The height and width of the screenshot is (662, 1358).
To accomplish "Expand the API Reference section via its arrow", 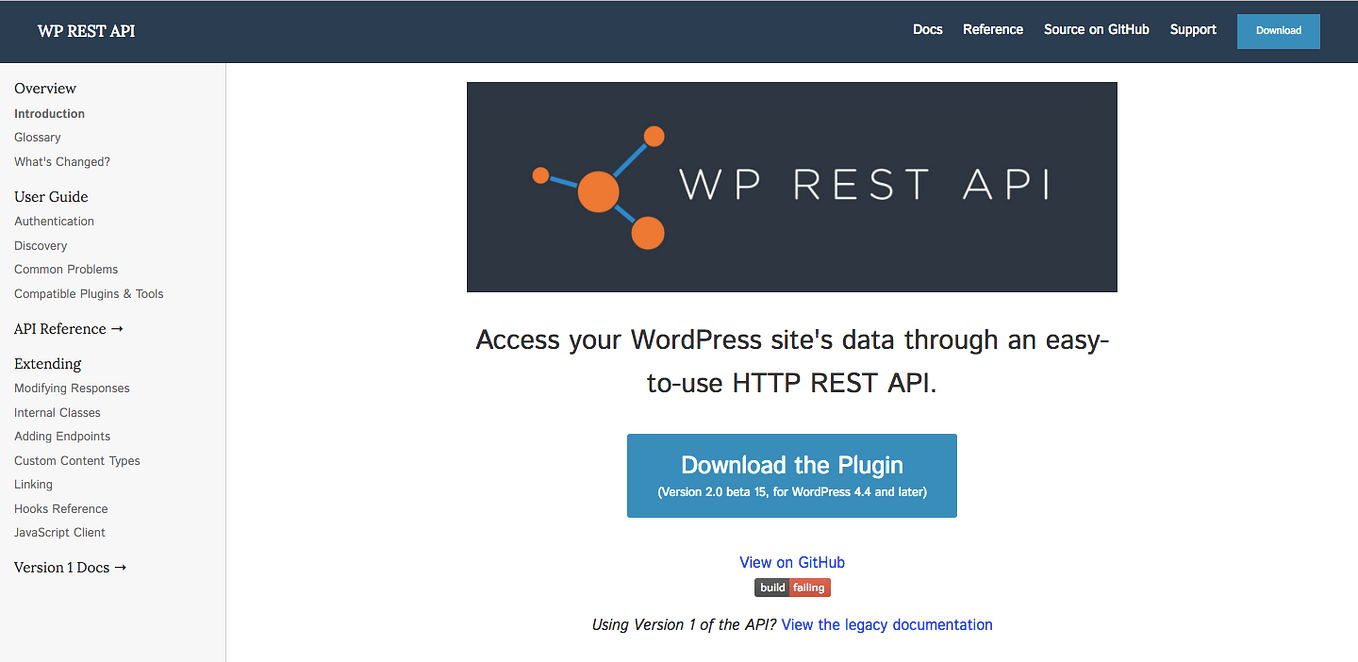I will pos(118,328).
